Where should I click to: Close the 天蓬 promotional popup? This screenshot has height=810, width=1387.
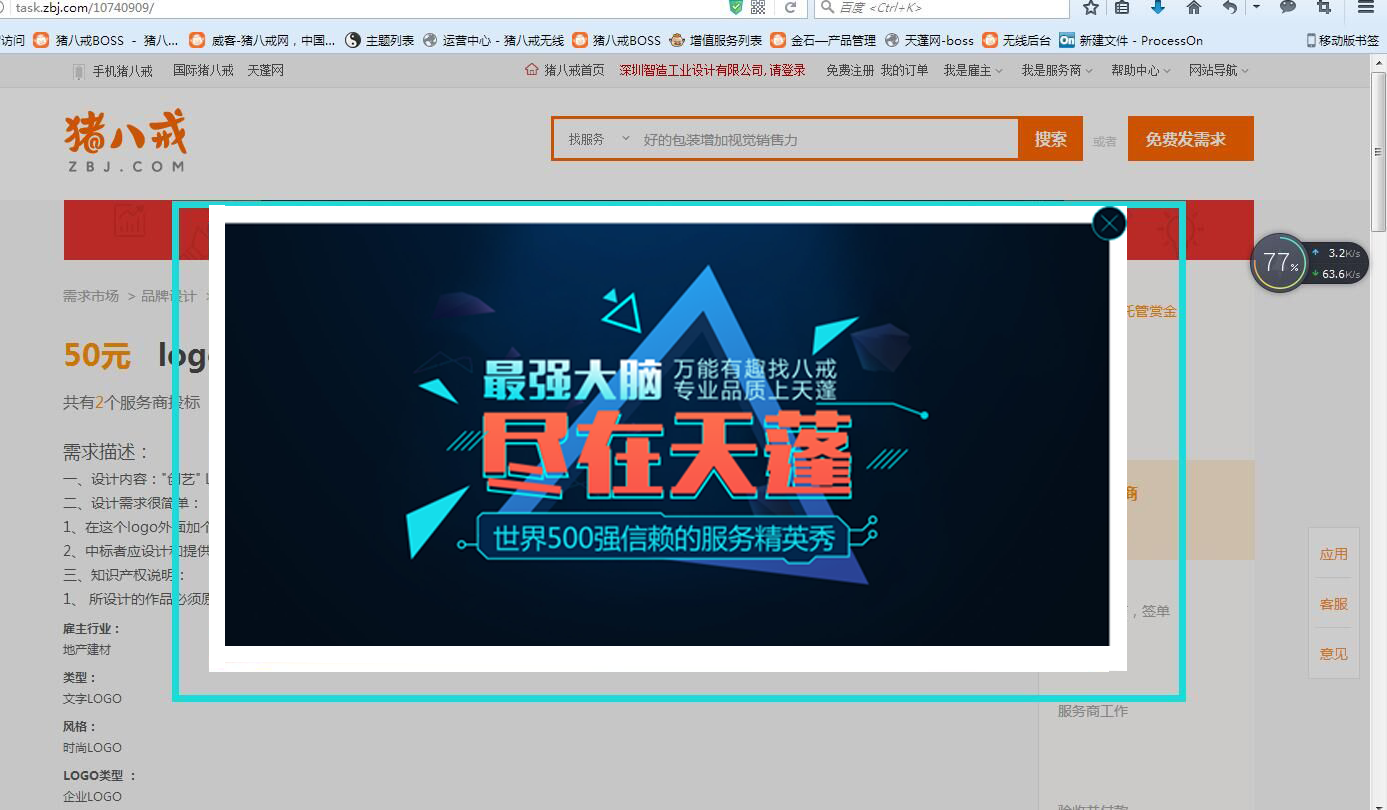[x=1109, y=224]
